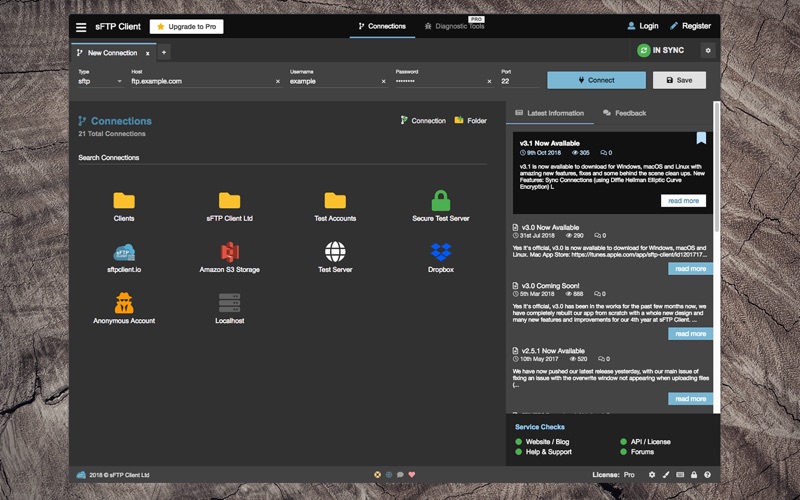Switch to the Feedback tab
800x500 pixels.
pyautogui.click(x=624, y=113)
